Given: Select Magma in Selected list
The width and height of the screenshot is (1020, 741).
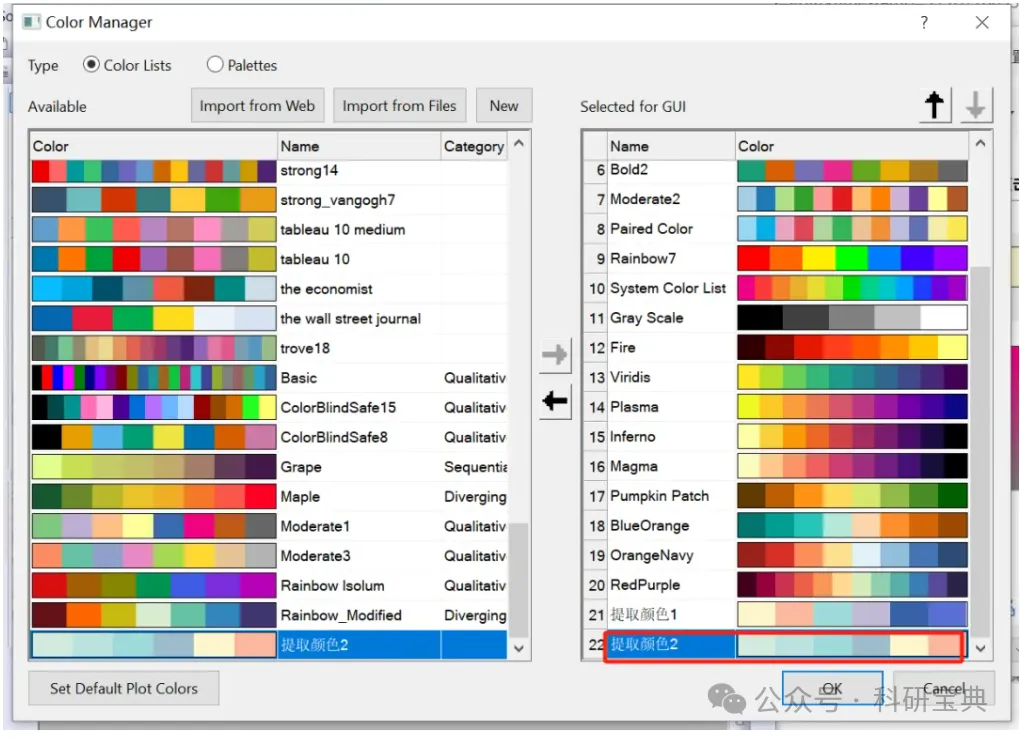Looking at the screenshot, I should coord(634,466).
